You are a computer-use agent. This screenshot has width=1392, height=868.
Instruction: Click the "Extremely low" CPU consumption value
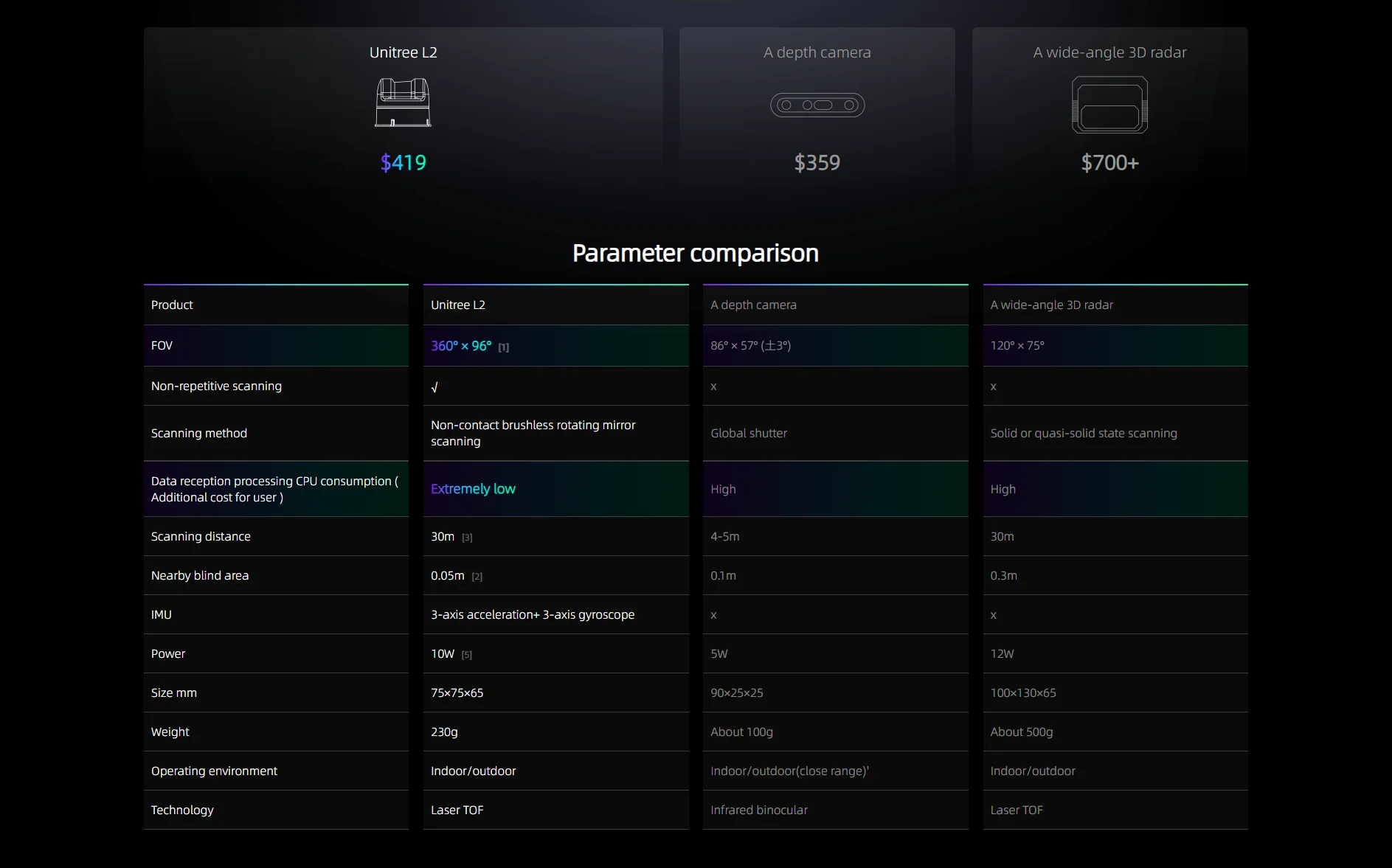[473, 489]
